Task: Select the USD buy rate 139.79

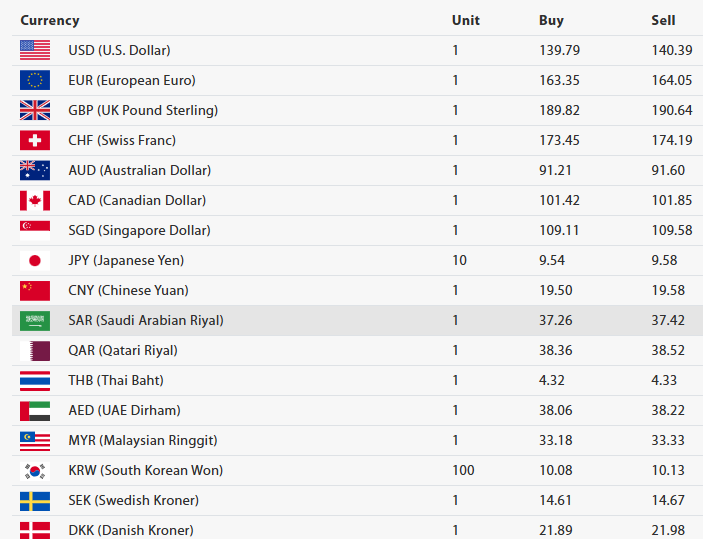Action: click(x=559, y=50)
